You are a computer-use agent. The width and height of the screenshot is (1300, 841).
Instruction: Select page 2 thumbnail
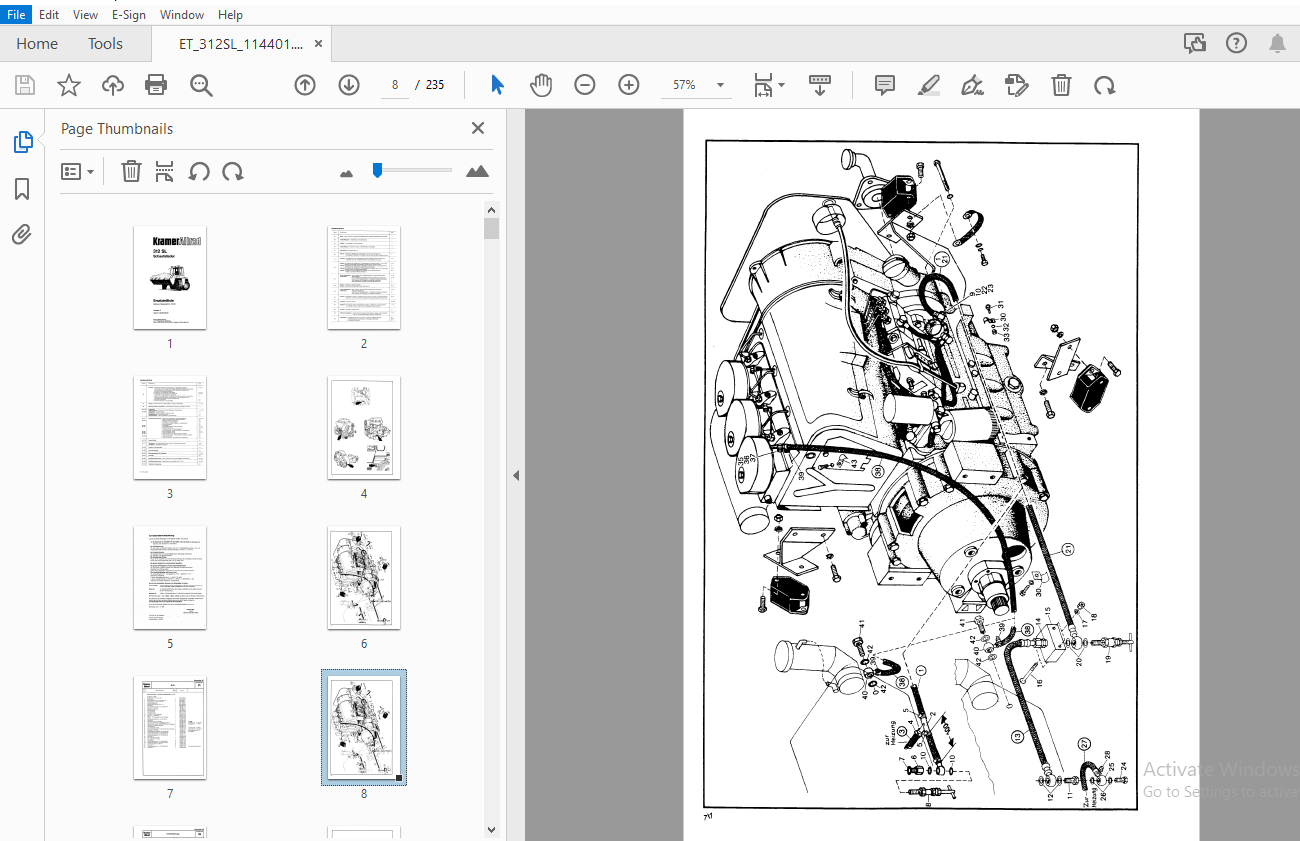364,277
